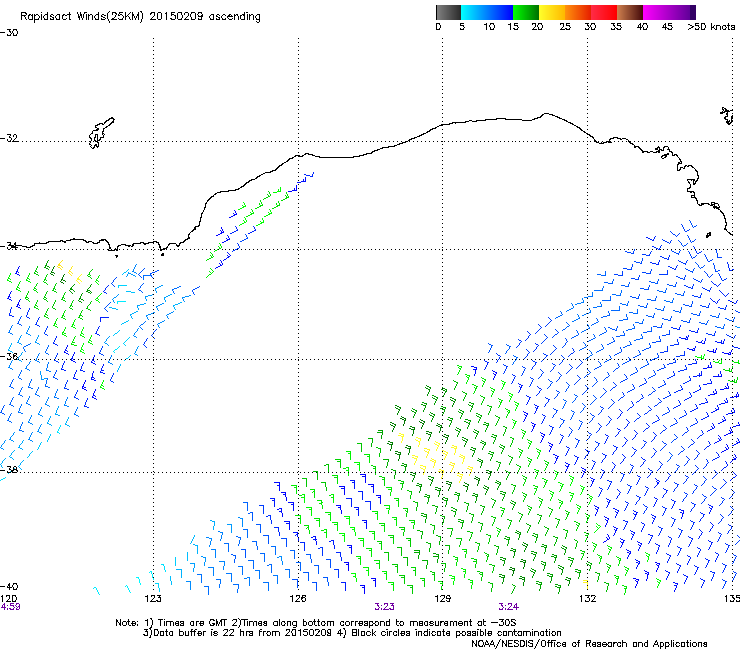Click longitude label '126'
Screen dimensions: 740x650
click(x=298, y=599)
